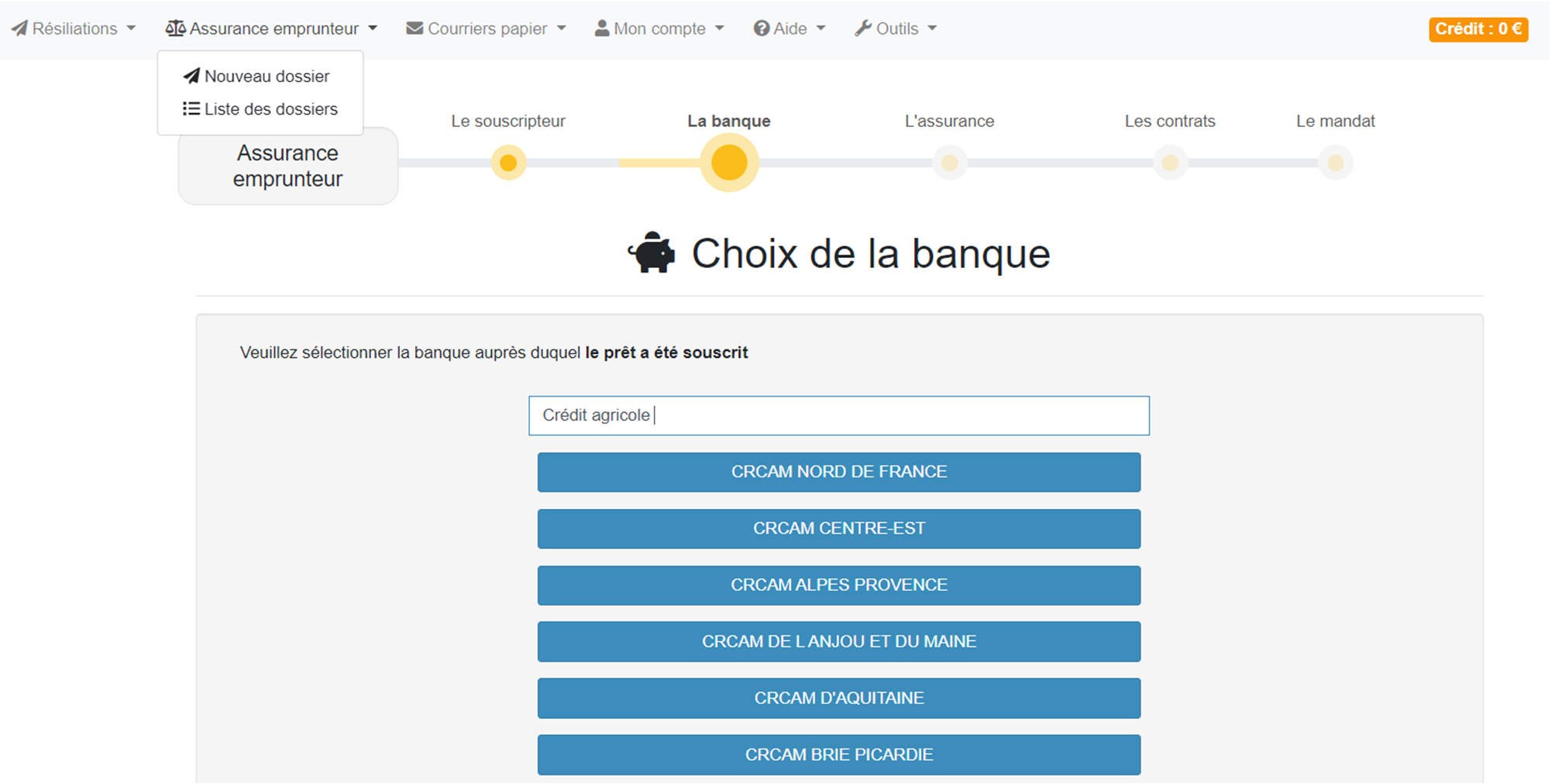1551x784 pixels.
Task: Jump to L'assurance step circle
Action: (949, 163)
